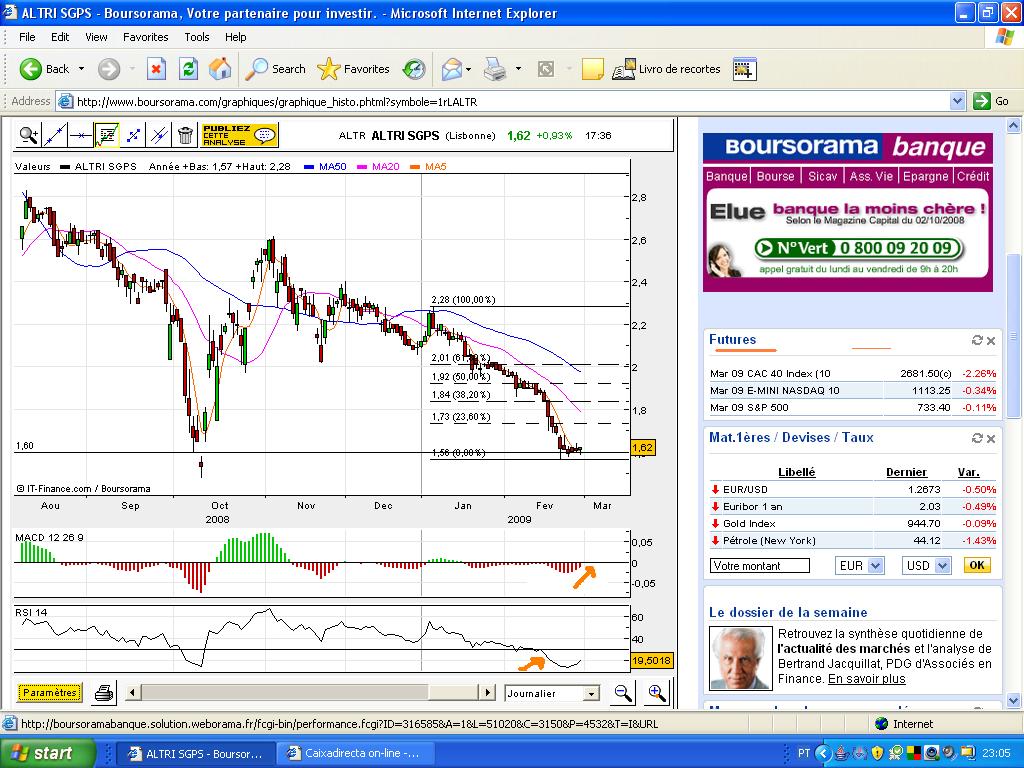Zoom out with the minus magnifier icon
This screenshot has width=1024, height=768.
click(x=623, y=693)
